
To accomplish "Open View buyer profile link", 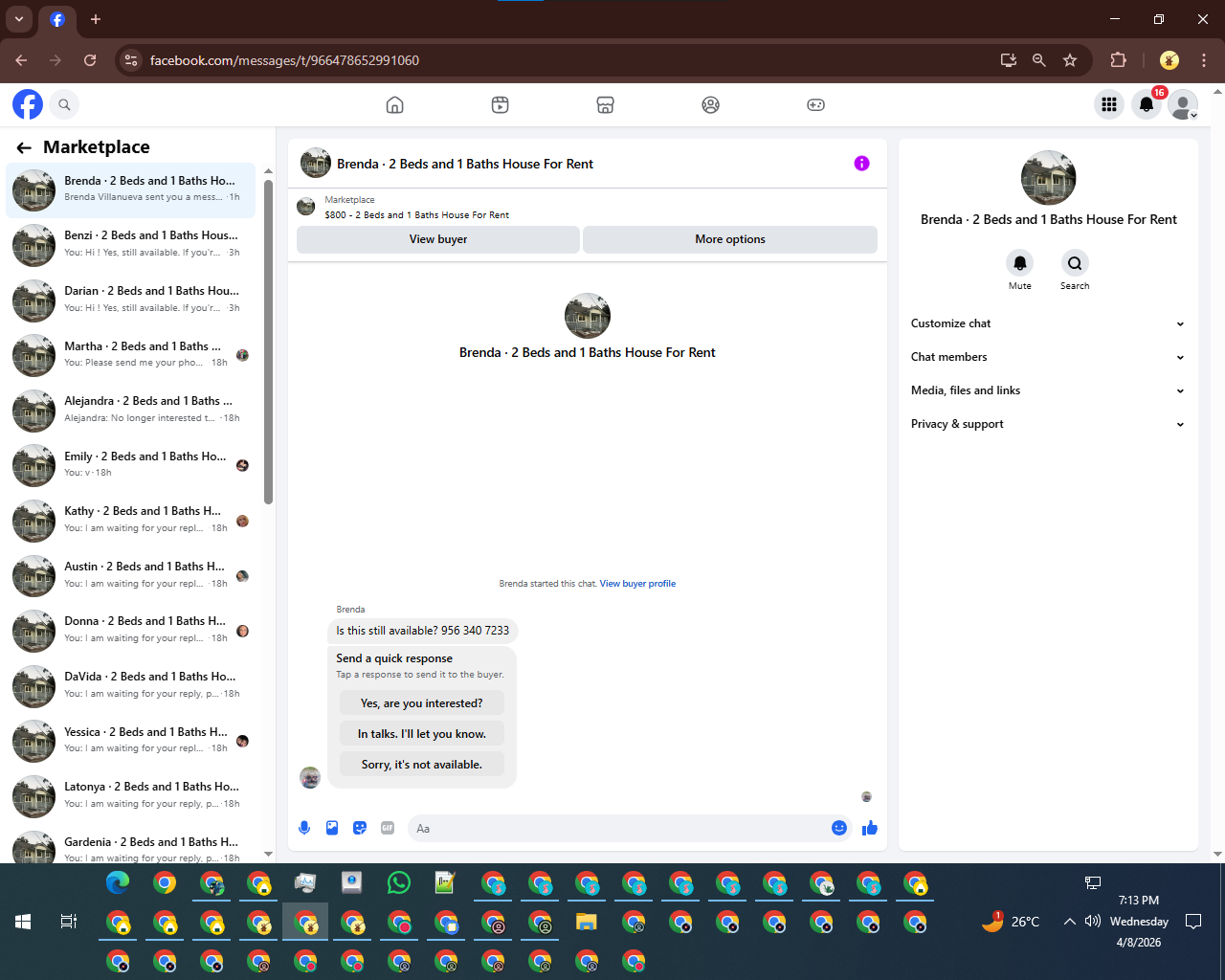I will click(x=637, y=584).
